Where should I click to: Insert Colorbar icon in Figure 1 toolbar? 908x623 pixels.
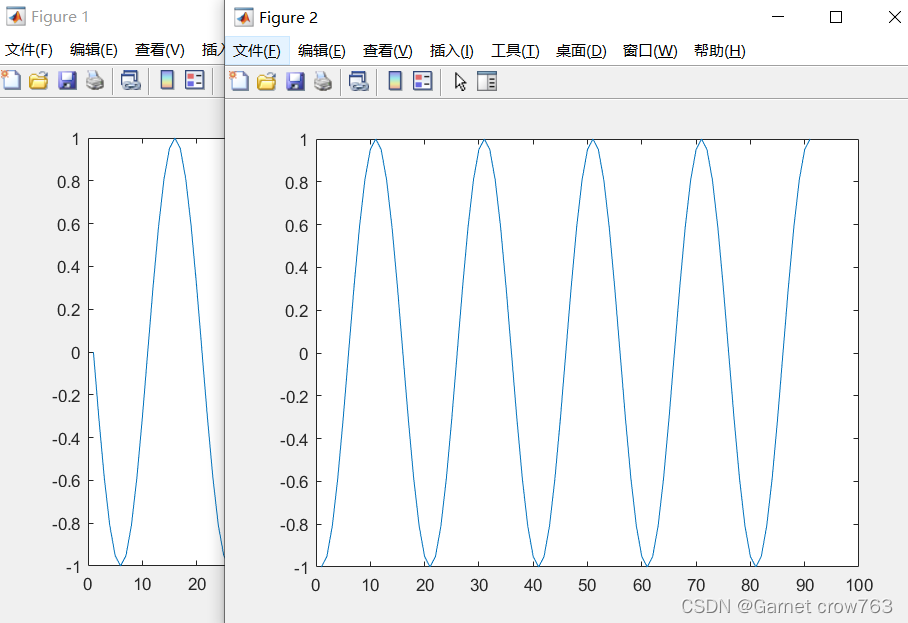point(167,80)
